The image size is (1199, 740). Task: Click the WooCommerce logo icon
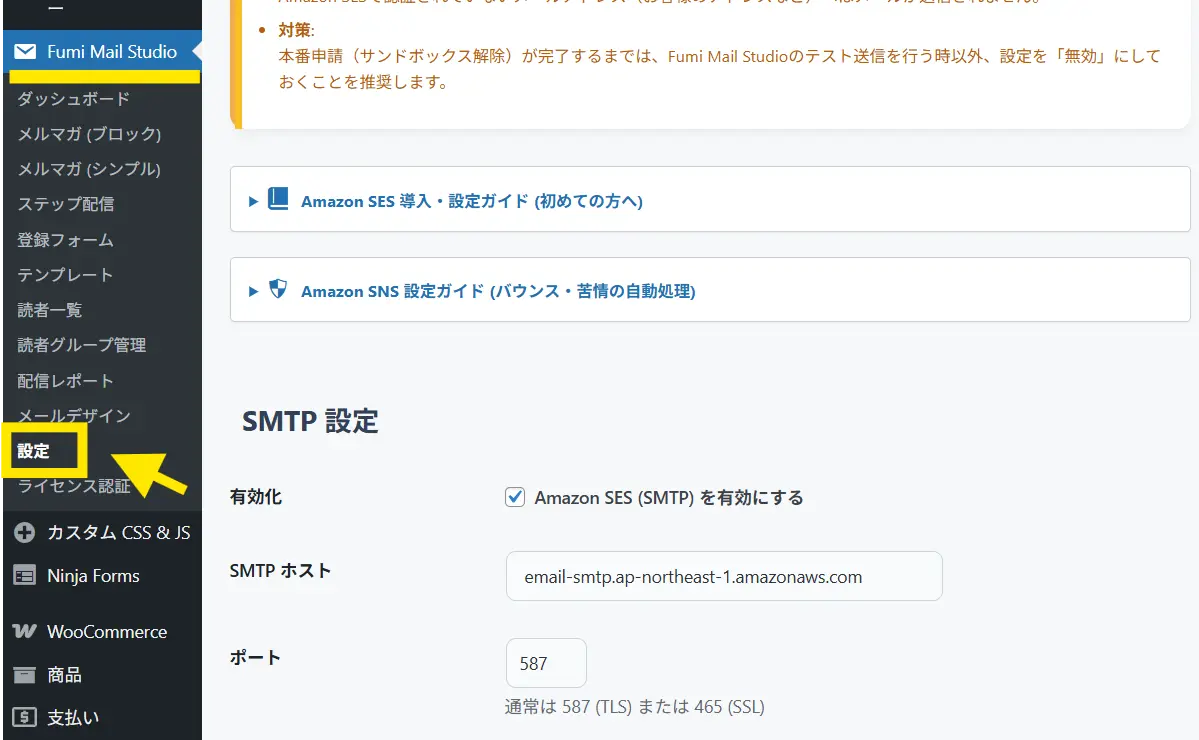pyautogui.click(x=25, y=632)
